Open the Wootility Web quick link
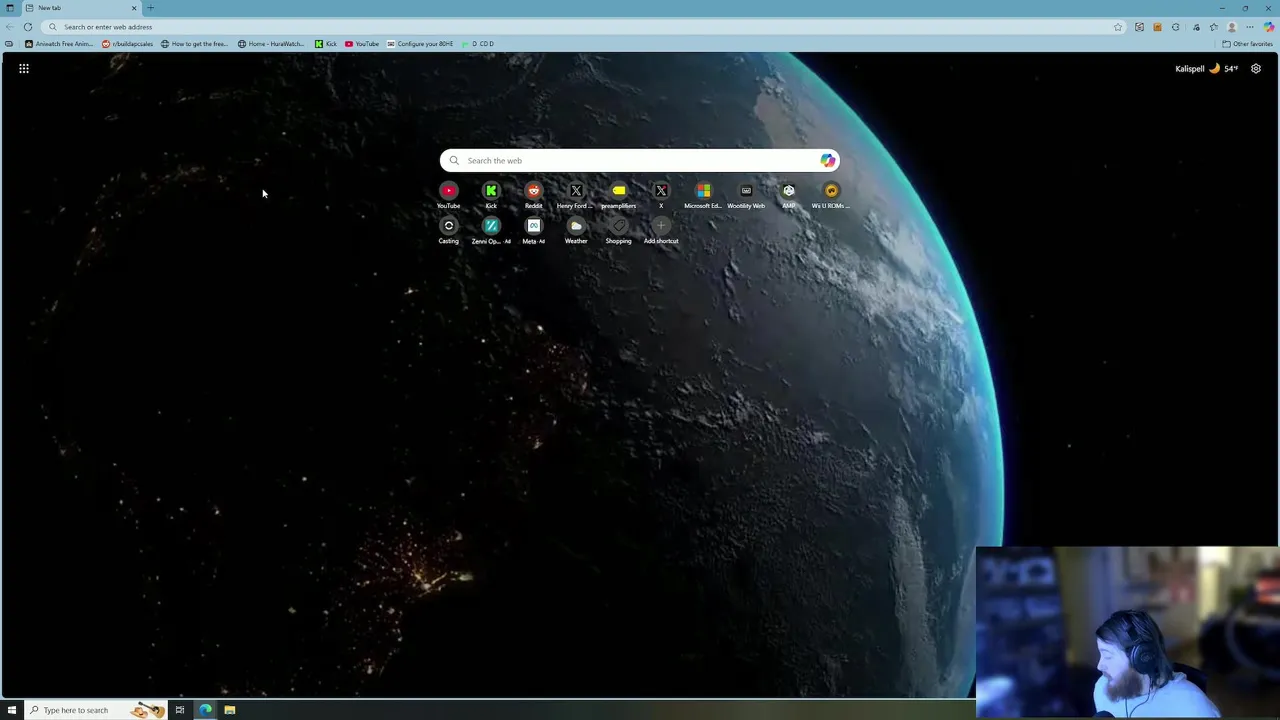 746,195
